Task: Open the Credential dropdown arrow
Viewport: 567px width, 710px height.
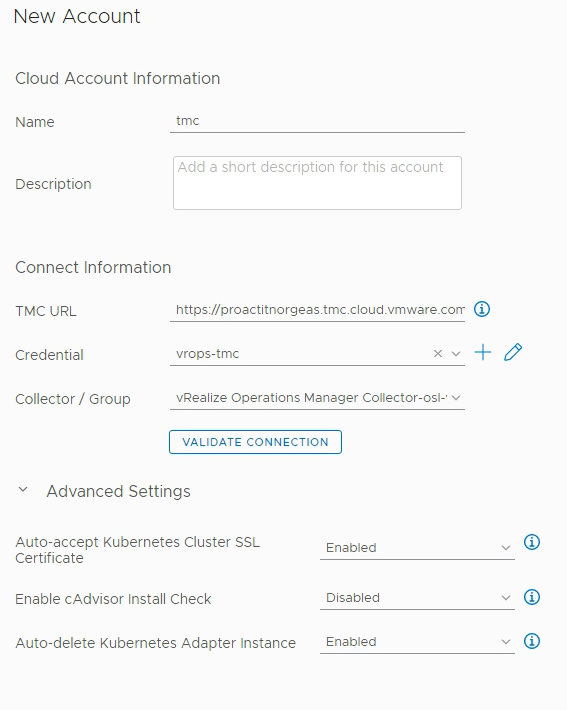Action: pyautogui.click(x=456, y=354)
